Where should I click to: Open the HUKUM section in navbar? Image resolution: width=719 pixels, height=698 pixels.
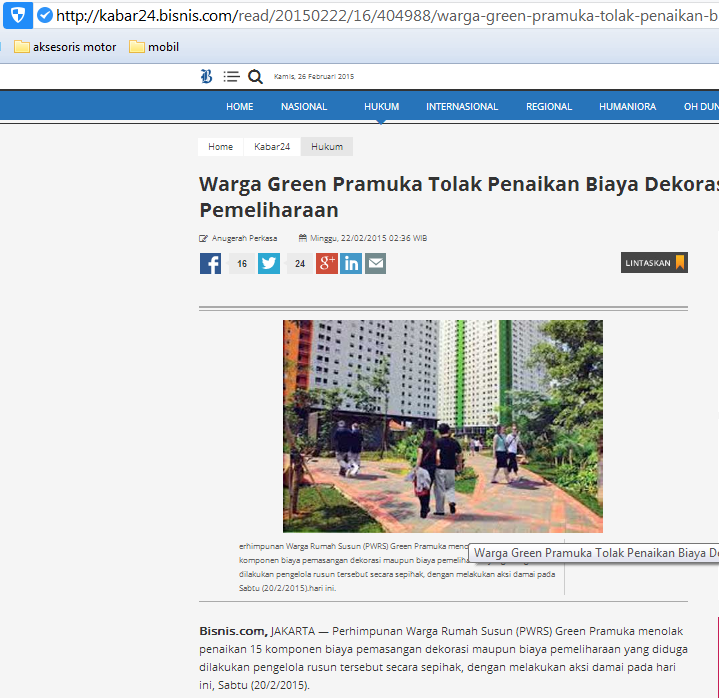[x=382, y=106]
